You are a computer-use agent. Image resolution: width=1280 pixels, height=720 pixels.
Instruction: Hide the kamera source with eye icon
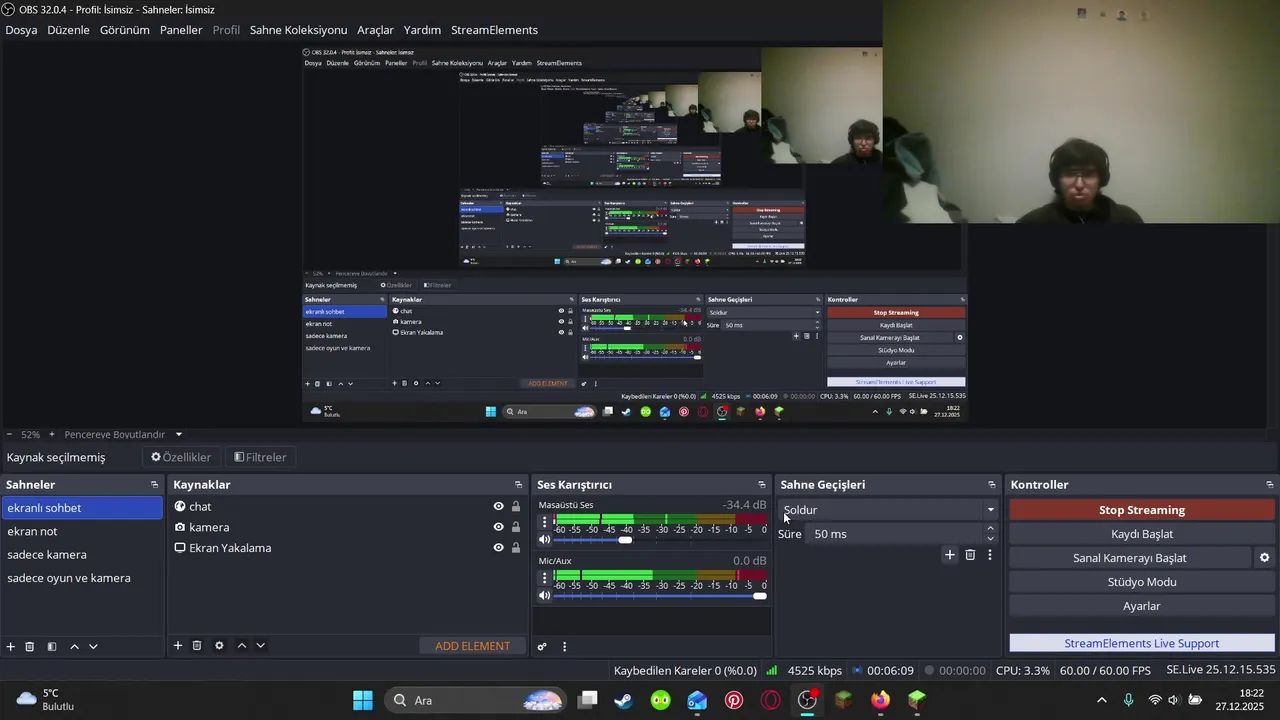[x=498, y=527]
